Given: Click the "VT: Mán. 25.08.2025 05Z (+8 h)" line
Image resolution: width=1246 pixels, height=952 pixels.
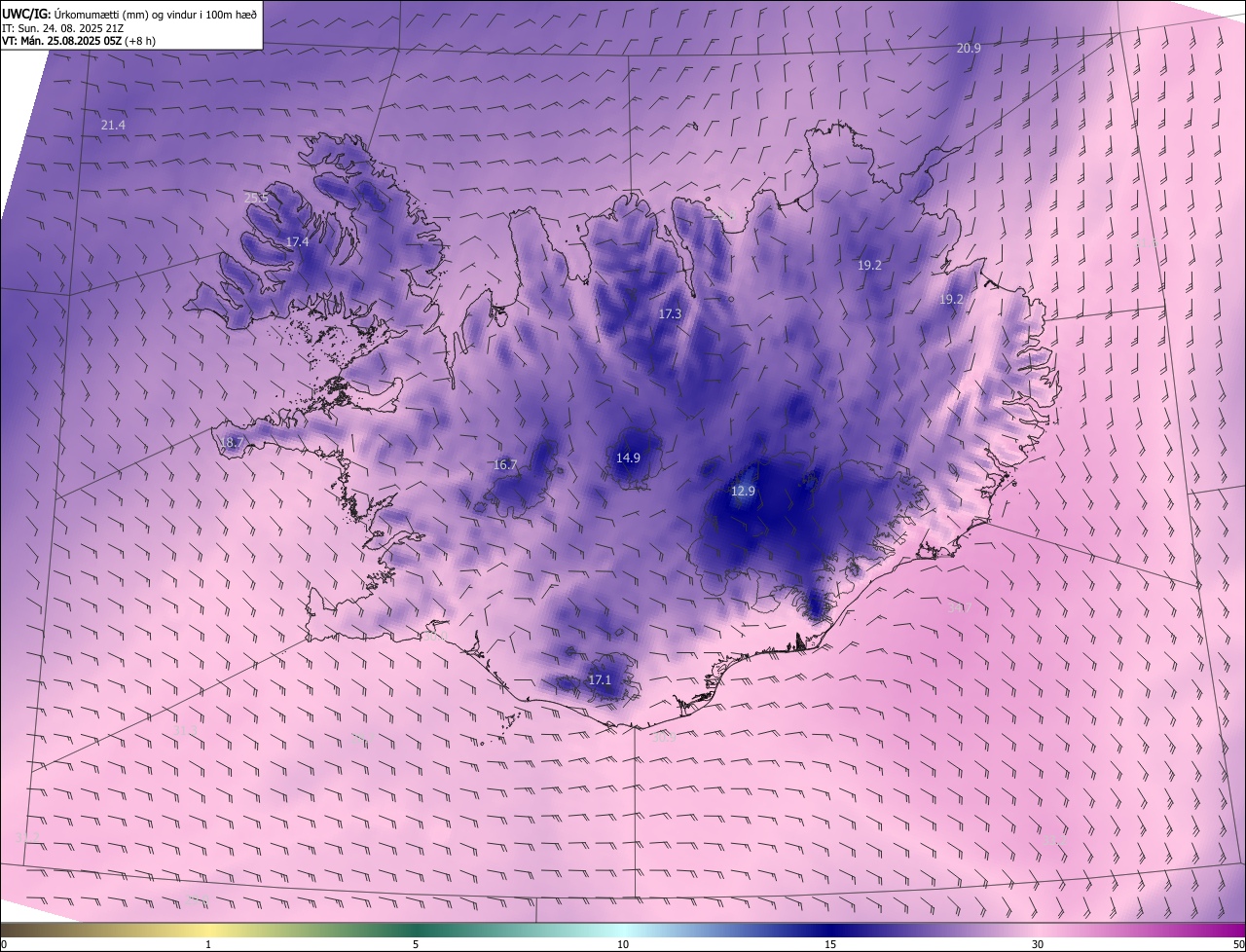Looking at the screenshot, I should point(79,41).
